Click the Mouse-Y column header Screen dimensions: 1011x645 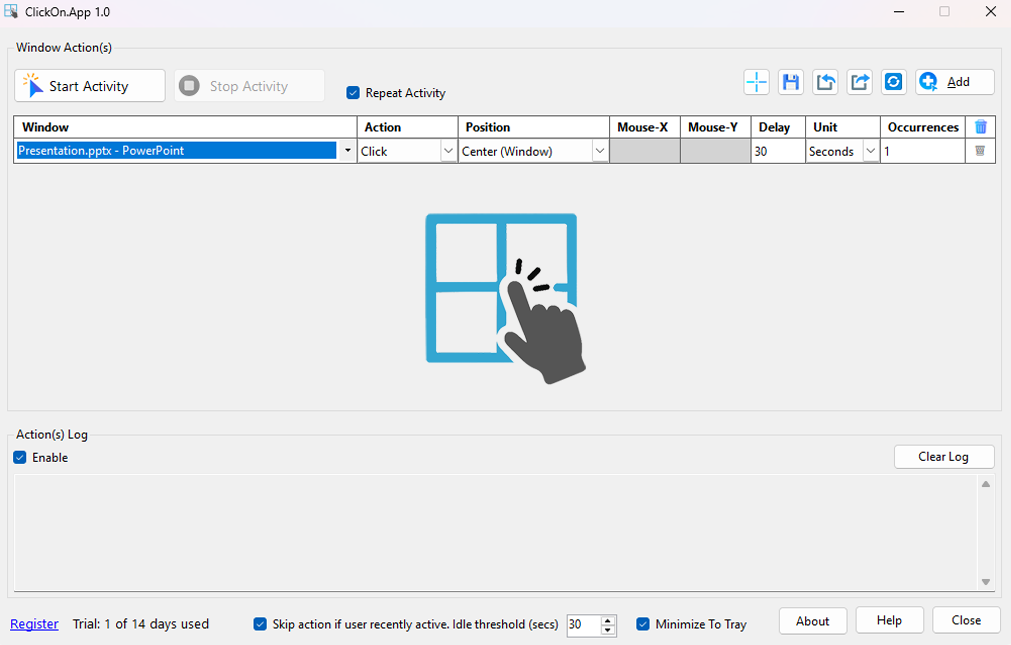[716, 127]
